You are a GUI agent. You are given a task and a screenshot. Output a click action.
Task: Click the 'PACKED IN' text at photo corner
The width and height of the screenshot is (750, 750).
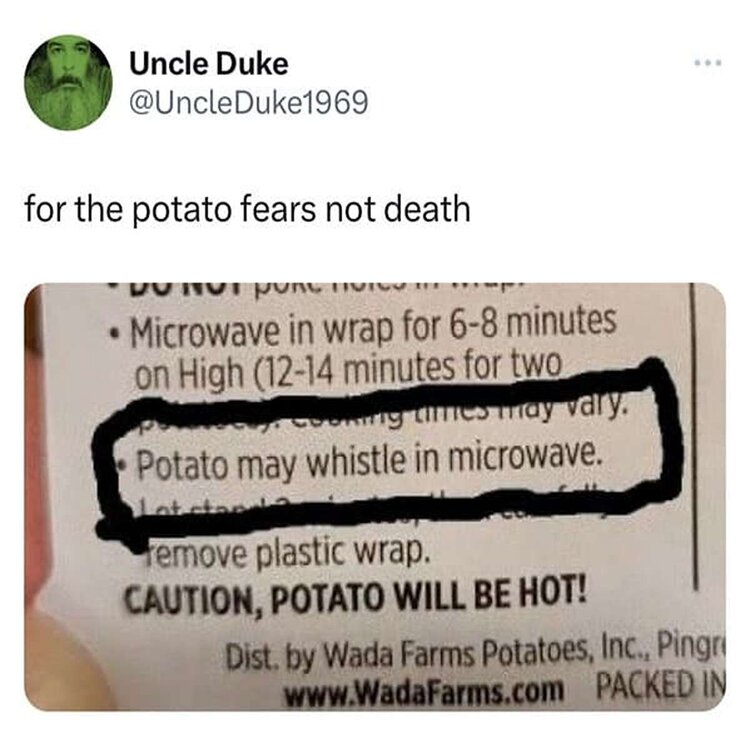pos(659,686)
